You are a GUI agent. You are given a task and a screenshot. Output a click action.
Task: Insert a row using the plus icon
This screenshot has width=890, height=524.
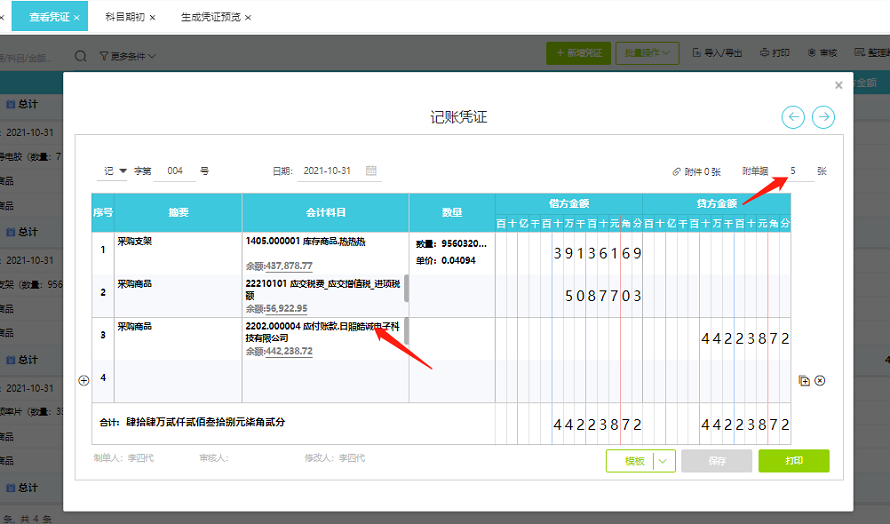(x=83, y=380)
